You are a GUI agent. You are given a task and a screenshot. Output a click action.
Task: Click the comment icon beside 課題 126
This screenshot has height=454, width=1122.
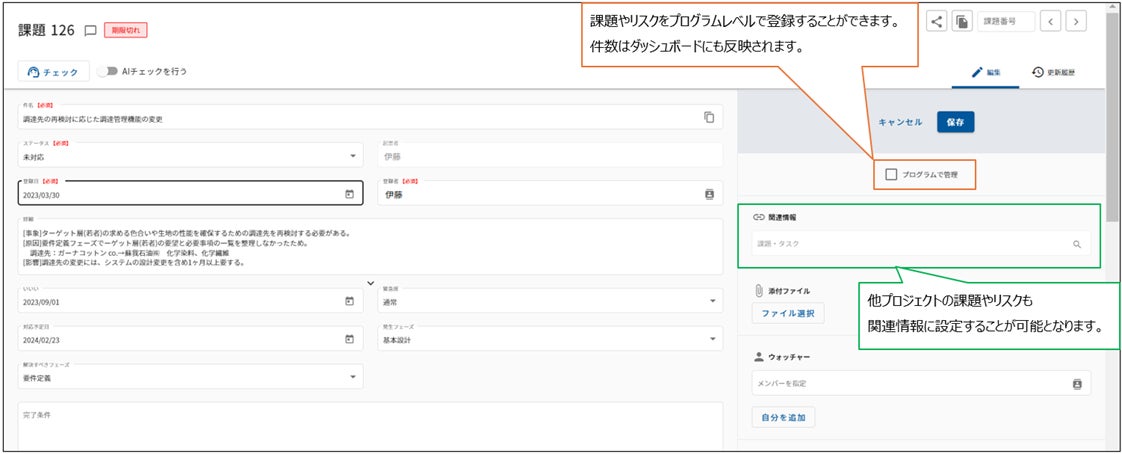tap(90, 31)
